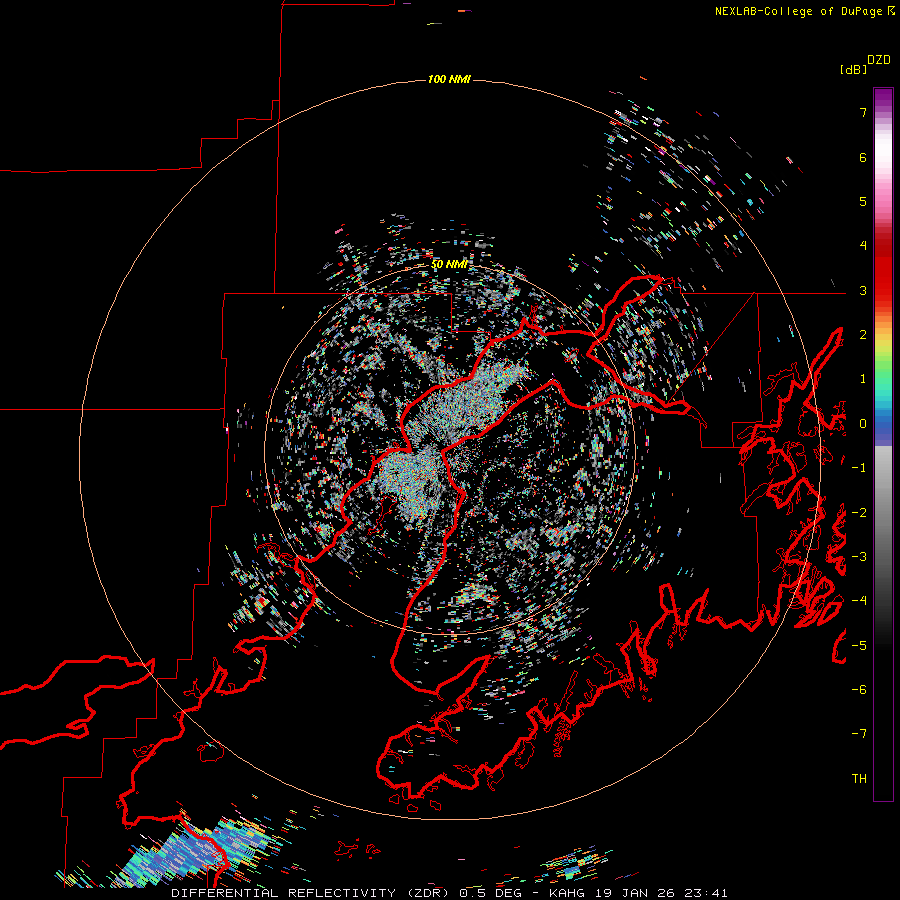Viewport: 900px width, 900px height.
Task: Click the color scale value -2
Action: [859, 513]
